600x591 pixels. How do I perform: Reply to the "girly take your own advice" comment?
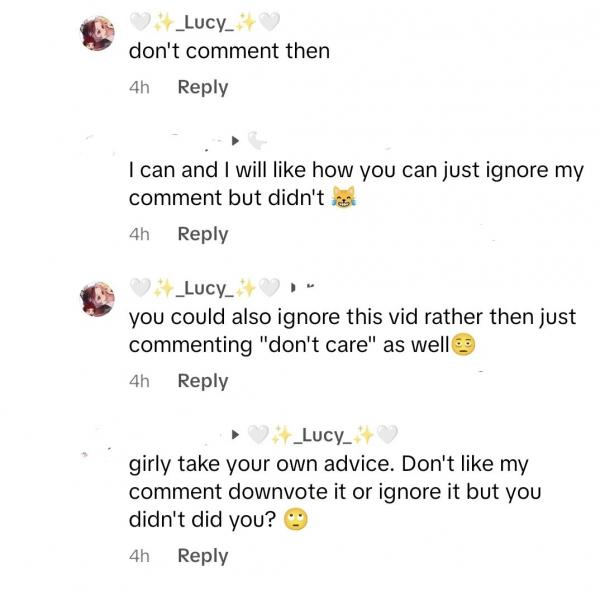[202, 556]
